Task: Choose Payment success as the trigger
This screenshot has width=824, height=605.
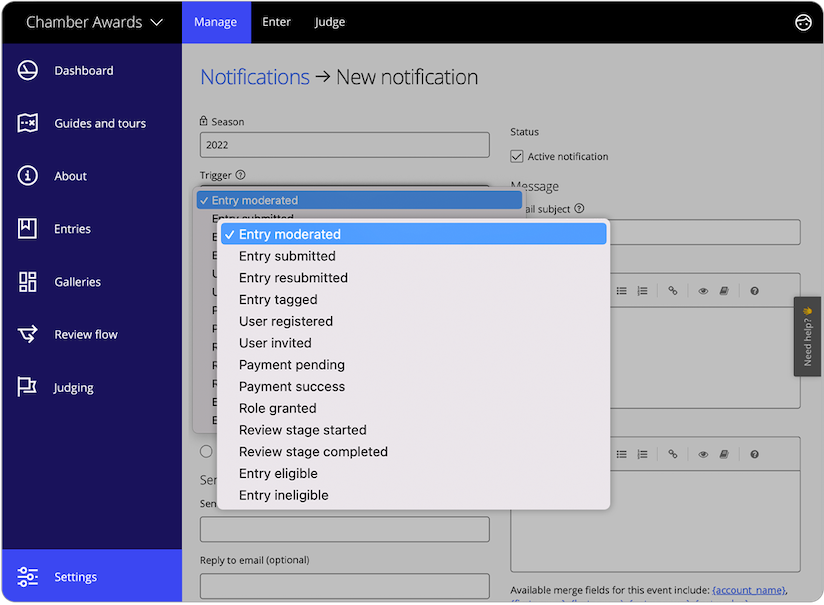Action: point(292,386)
